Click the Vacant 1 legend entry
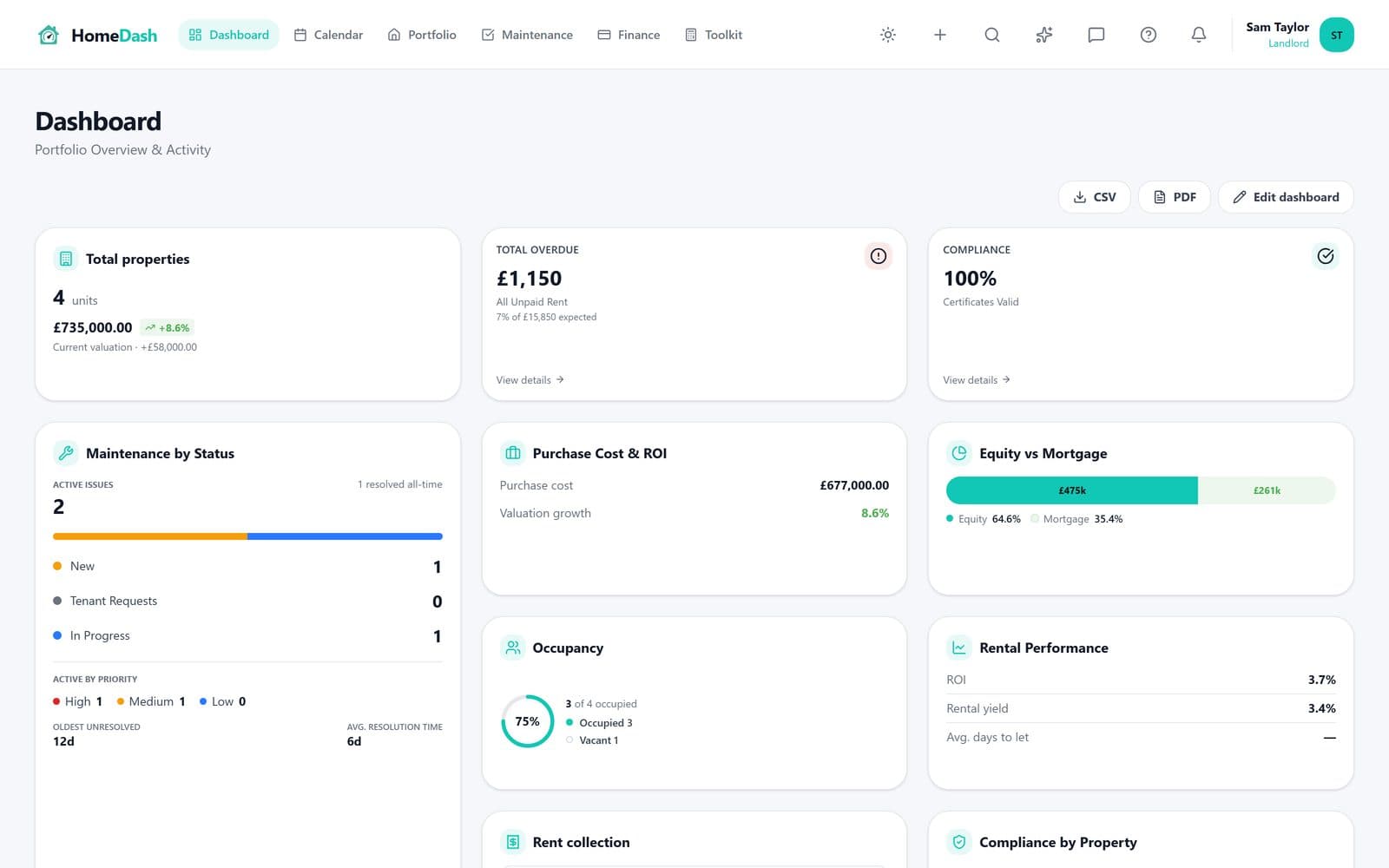 [592, 740]
